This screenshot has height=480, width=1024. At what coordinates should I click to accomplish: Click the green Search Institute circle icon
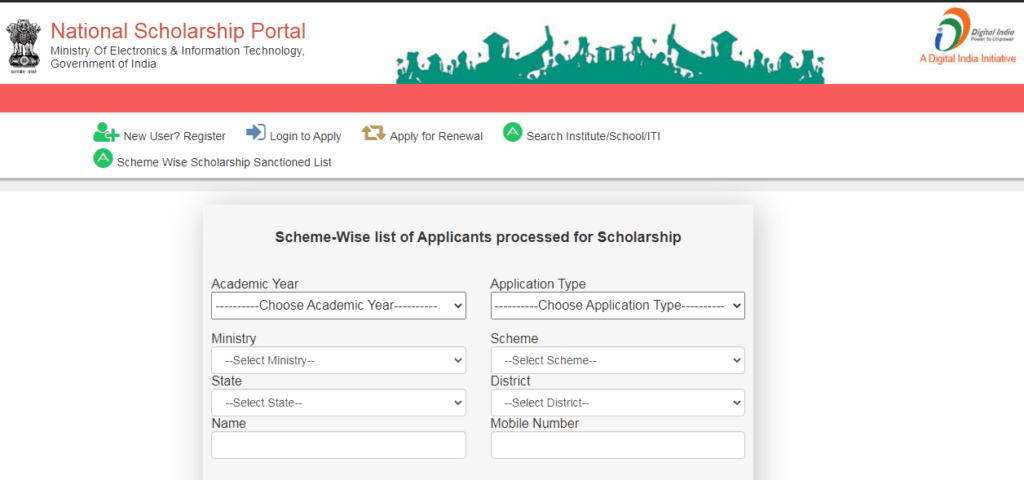tap(513, 132)
